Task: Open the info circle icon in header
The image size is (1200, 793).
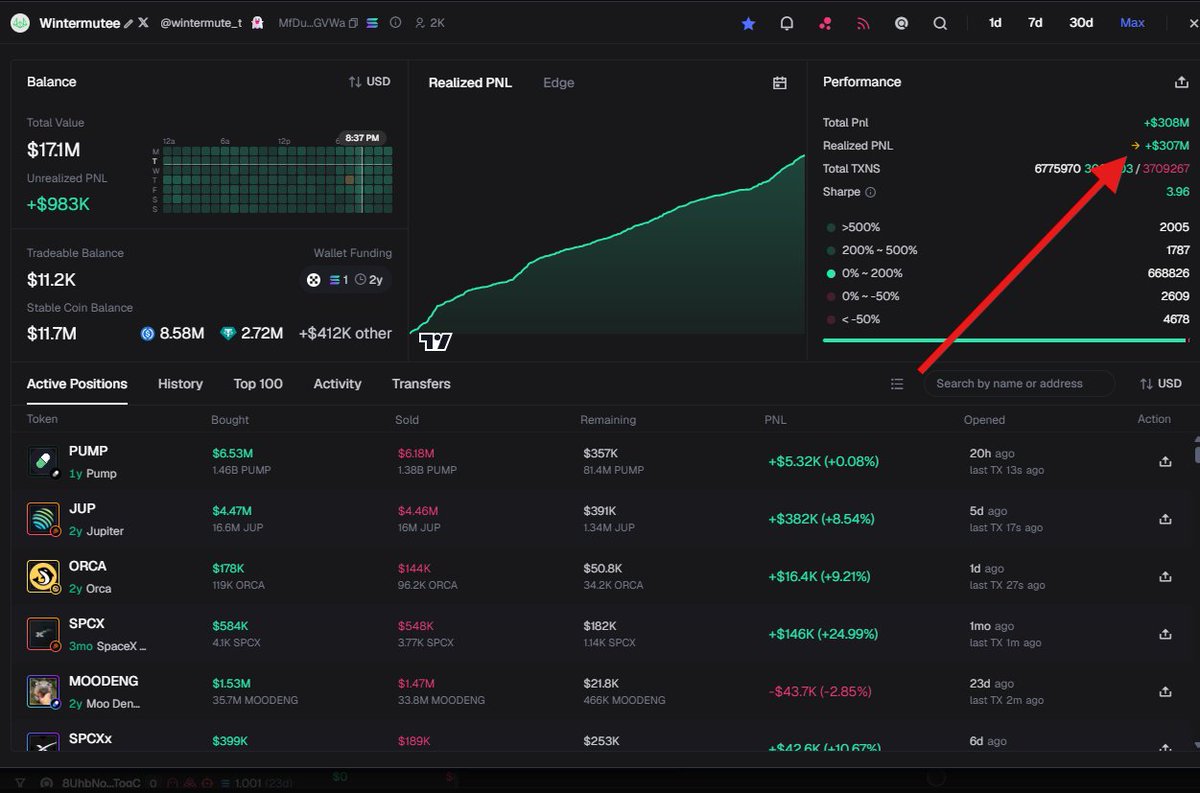Action: tap(396, 23)
